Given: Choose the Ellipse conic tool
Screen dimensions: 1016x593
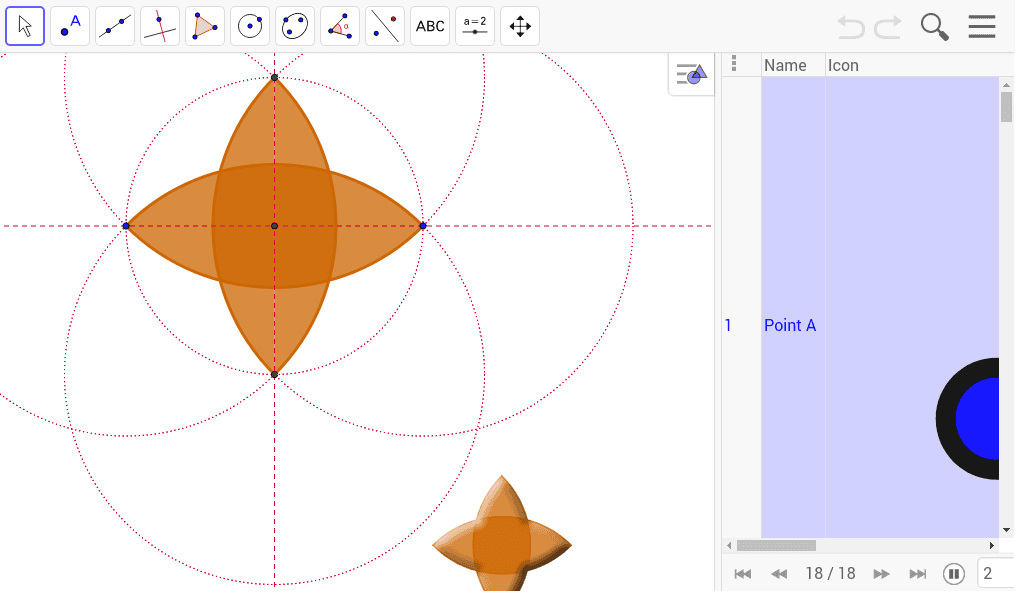Looking at the screenshot, I should (x=295, y=27).
